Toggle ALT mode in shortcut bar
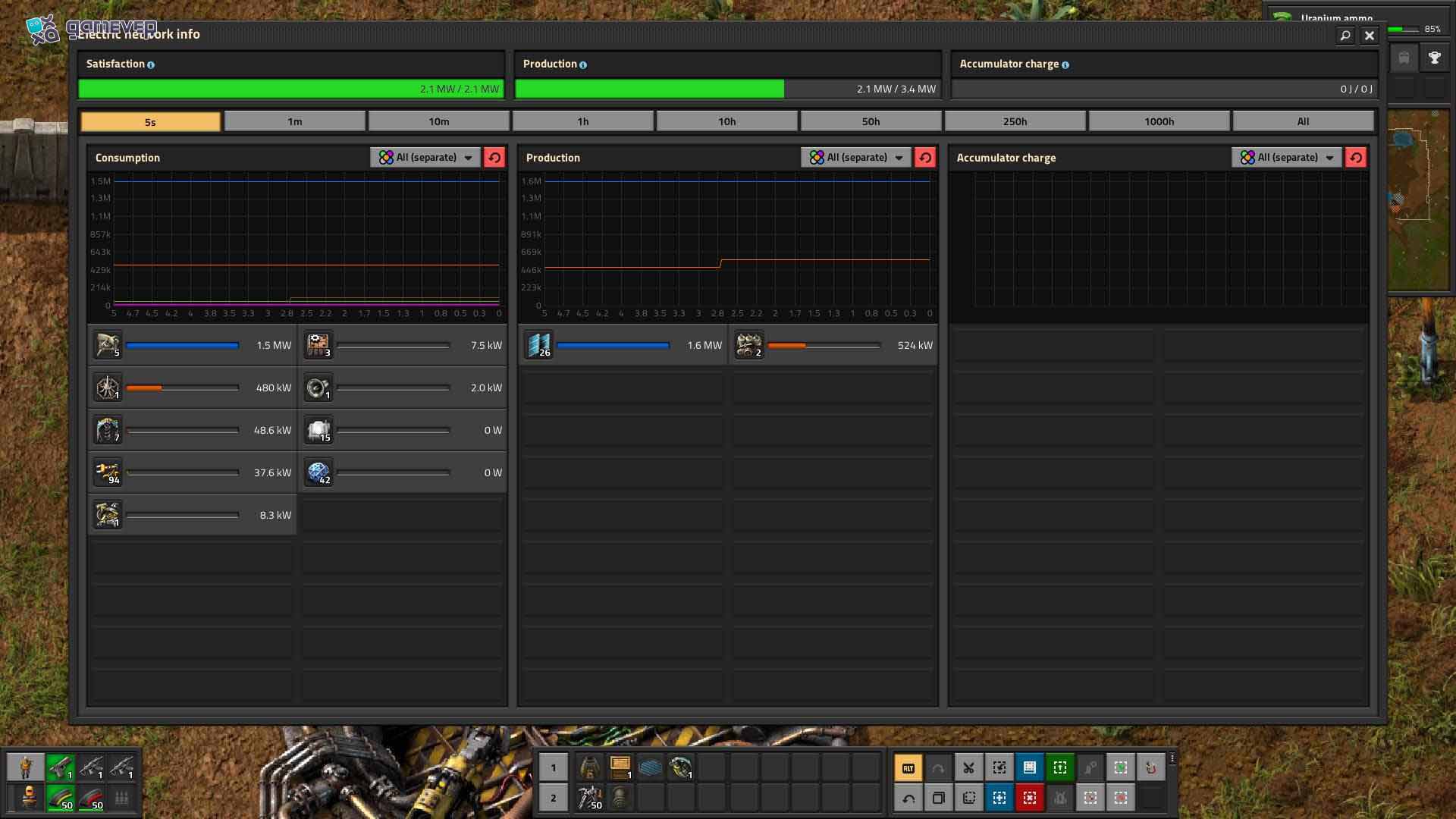The width and height of the screenshot is (1456, 819). point(908,767)
